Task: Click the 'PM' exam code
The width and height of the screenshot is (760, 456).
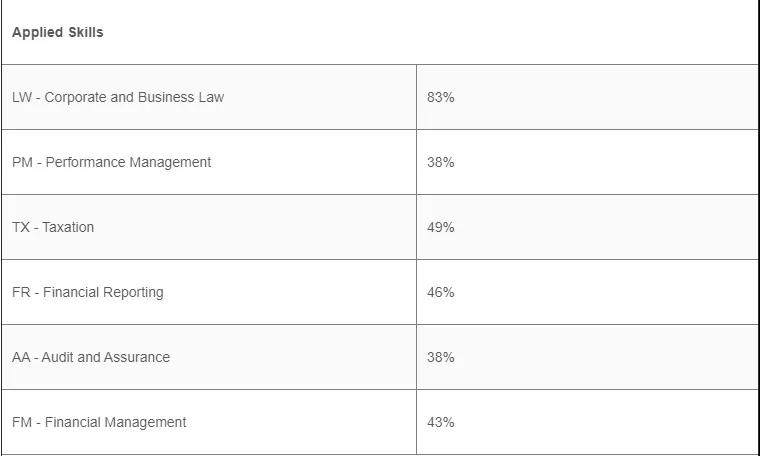Action: pos(22,162)
